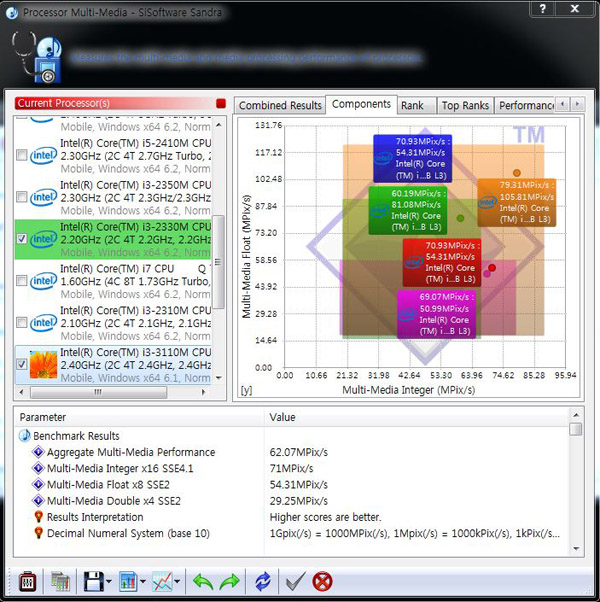Open the Top Ranks tab
This screenshot has width=600, height=602.
[465, 105]
